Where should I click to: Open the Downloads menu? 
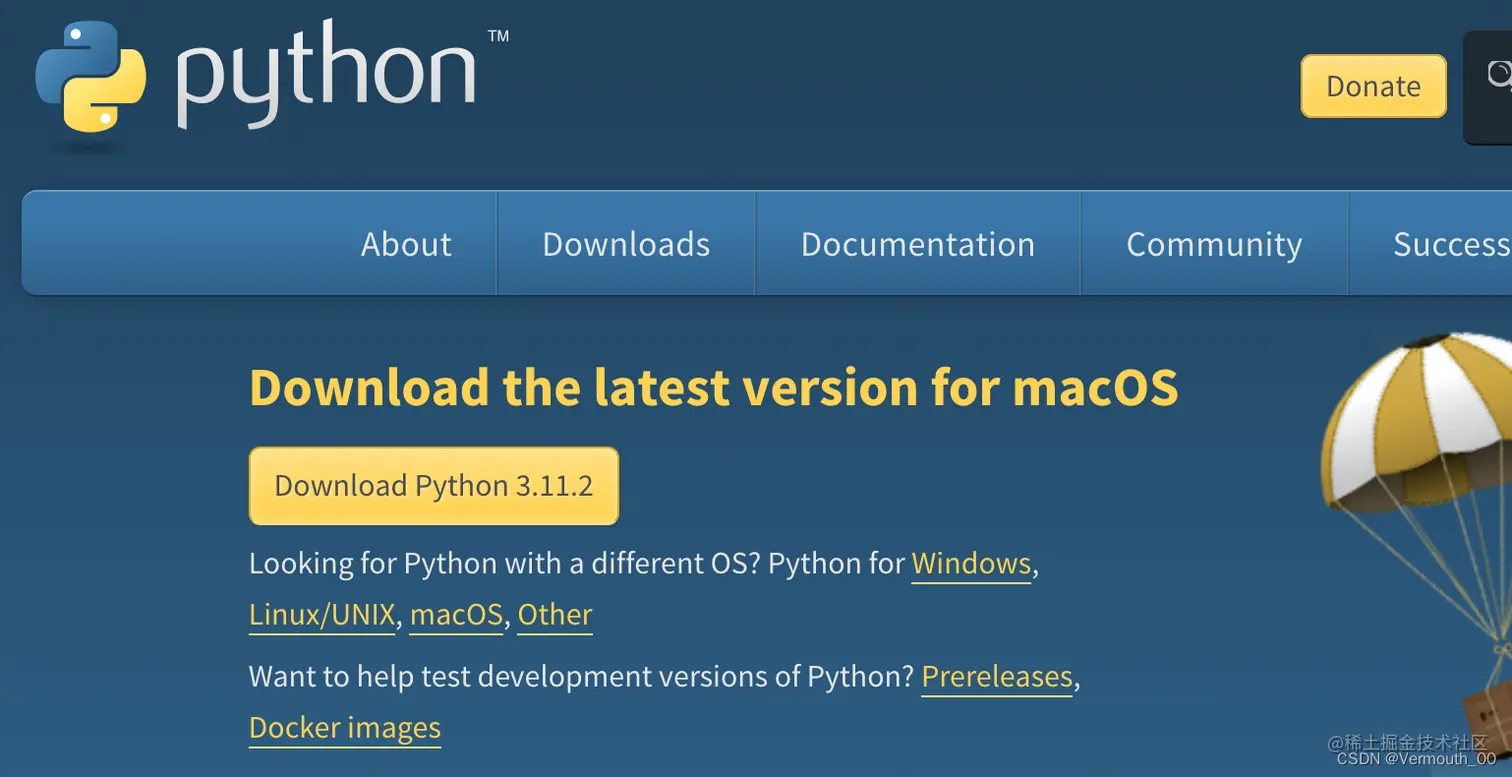626,244
